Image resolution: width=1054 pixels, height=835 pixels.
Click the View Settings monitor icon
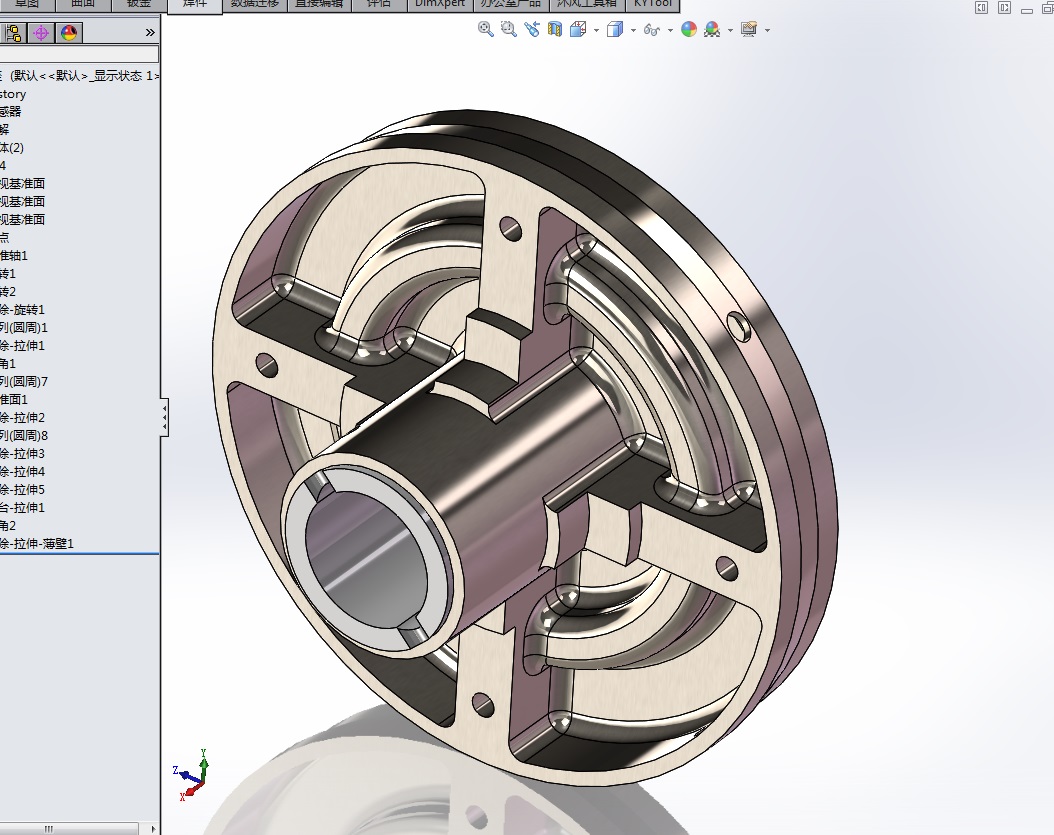click(749, 29)
